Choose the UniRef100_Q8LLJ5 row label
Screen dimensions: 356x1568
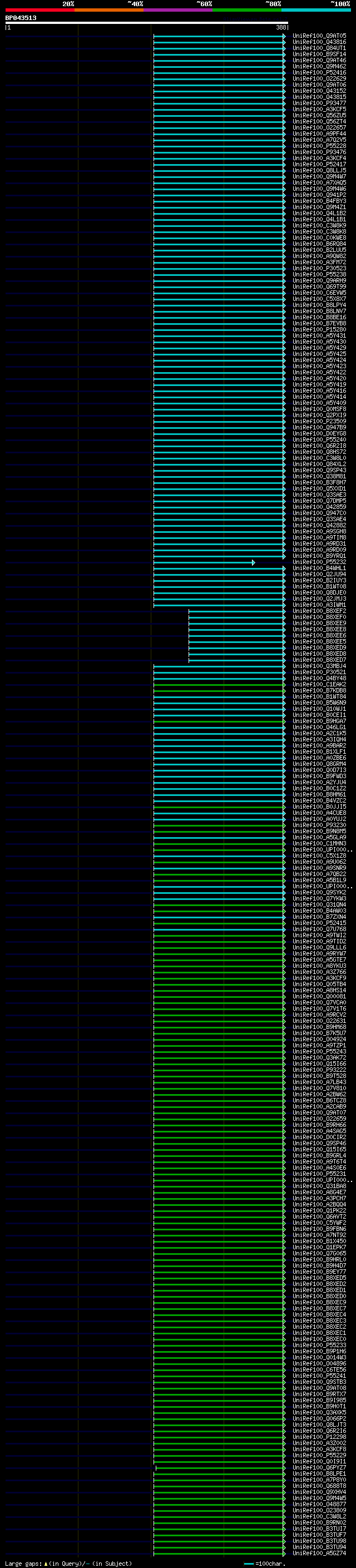click(319, 170)
